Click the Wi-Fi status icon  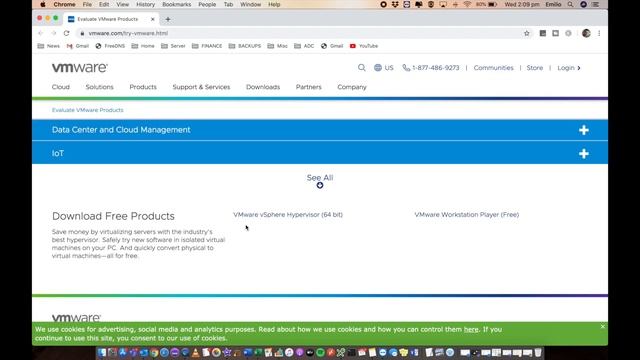[467, 4]
